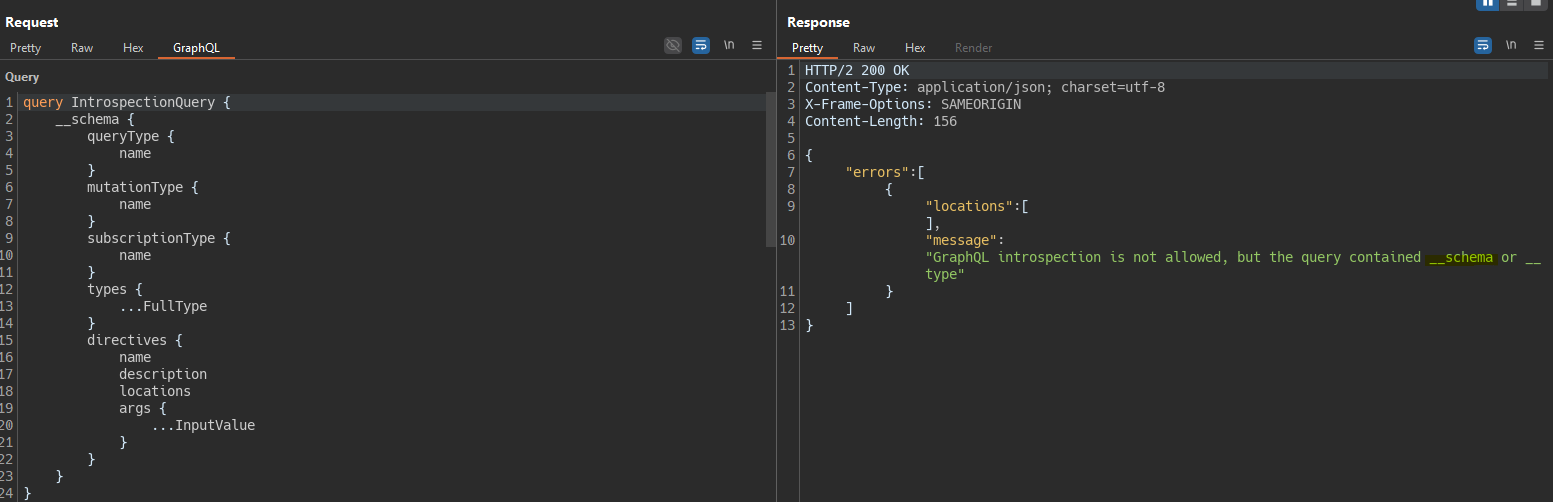Open Request panel hamburger options menu
The image size is (1553, 502).
(757, 45)
